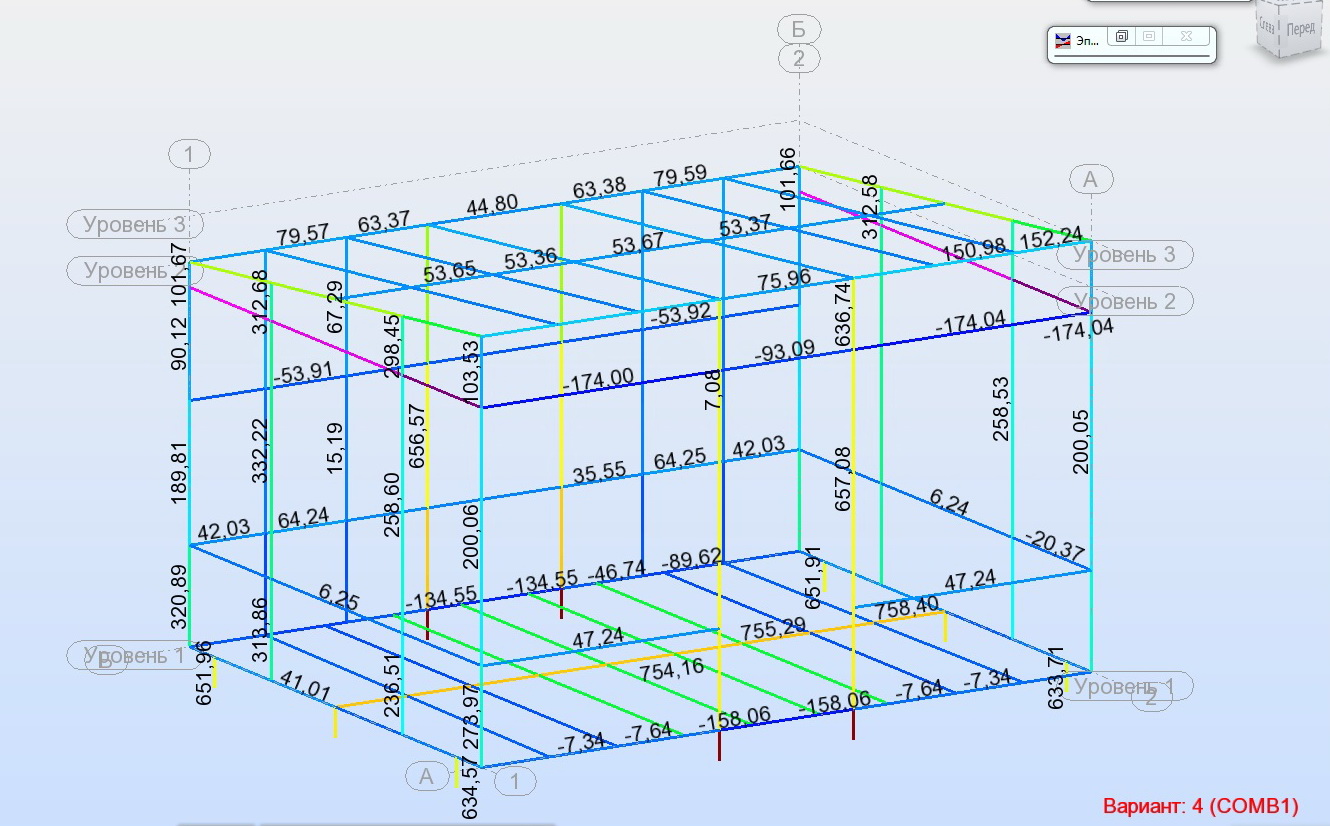Click the 35,55 value label
1330x826 pixels.
click(600, 473)
